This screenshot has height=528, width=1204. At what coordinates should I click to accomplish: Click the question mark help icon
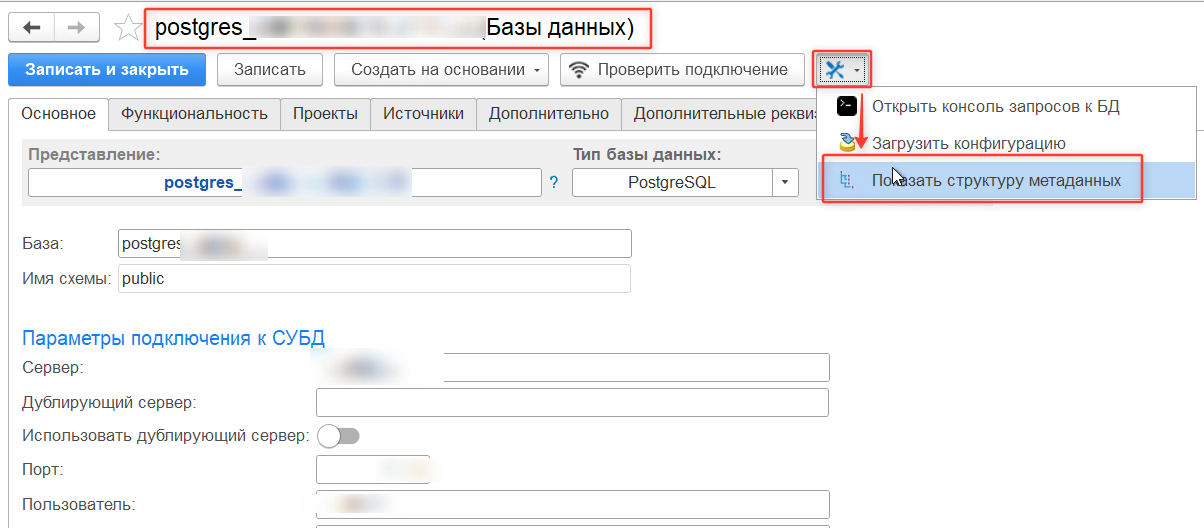point(554,183)
